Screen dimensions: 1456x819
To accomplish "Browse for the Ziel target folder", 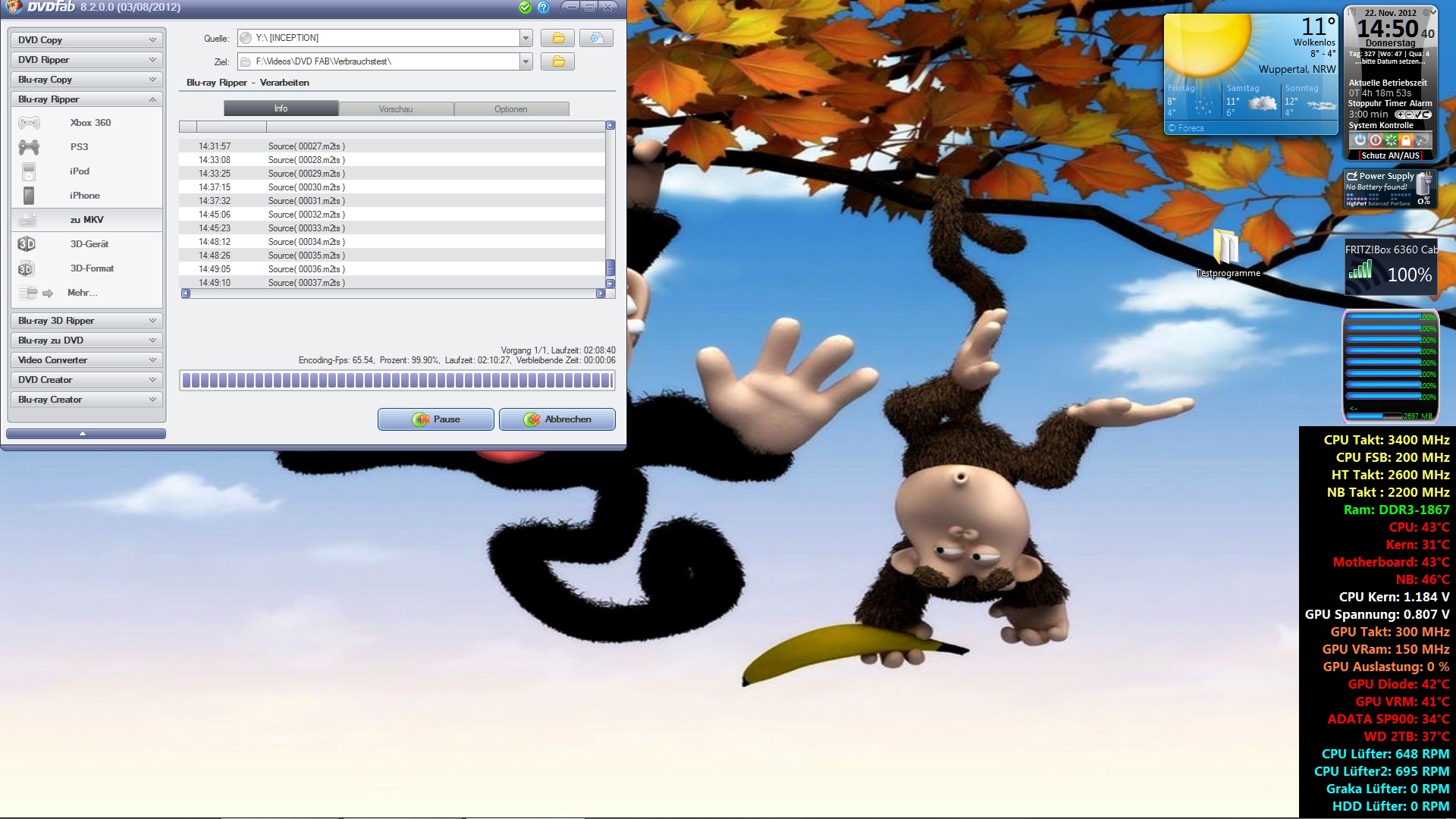I will pyautogui.click(x=558, y=61).
